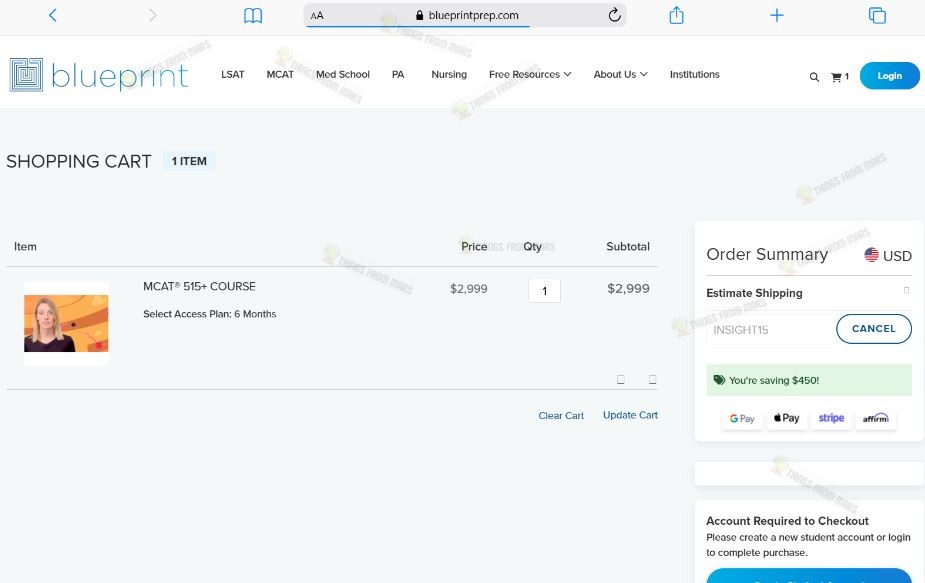This screenshot has width=925, height=583.
Task: Cancel the applied coupon code
Action: click(x=874, y=329)
